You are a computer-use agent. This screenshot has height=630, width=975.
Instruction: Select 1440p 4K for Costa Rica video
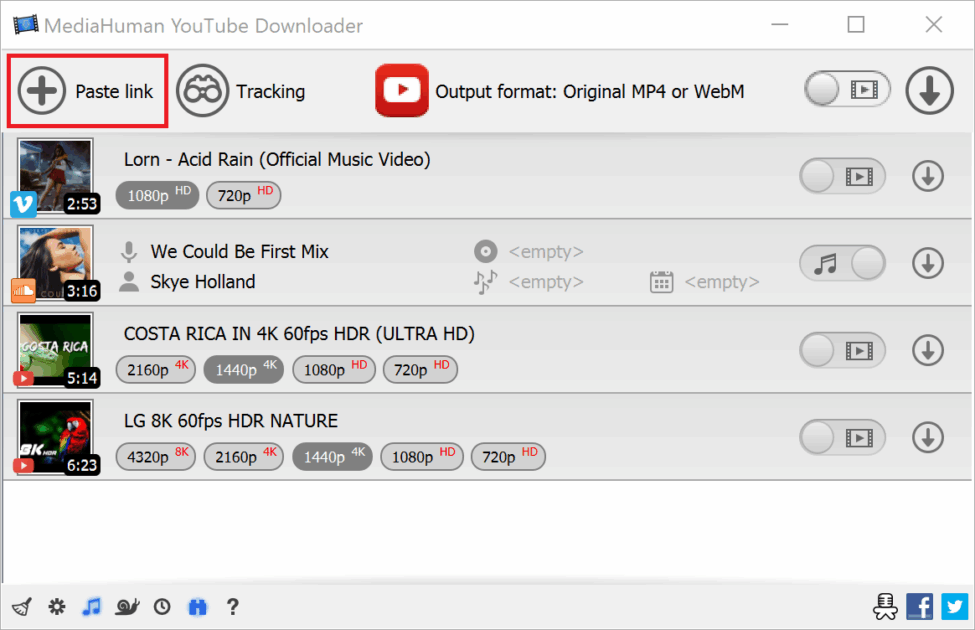coord(244,369)
